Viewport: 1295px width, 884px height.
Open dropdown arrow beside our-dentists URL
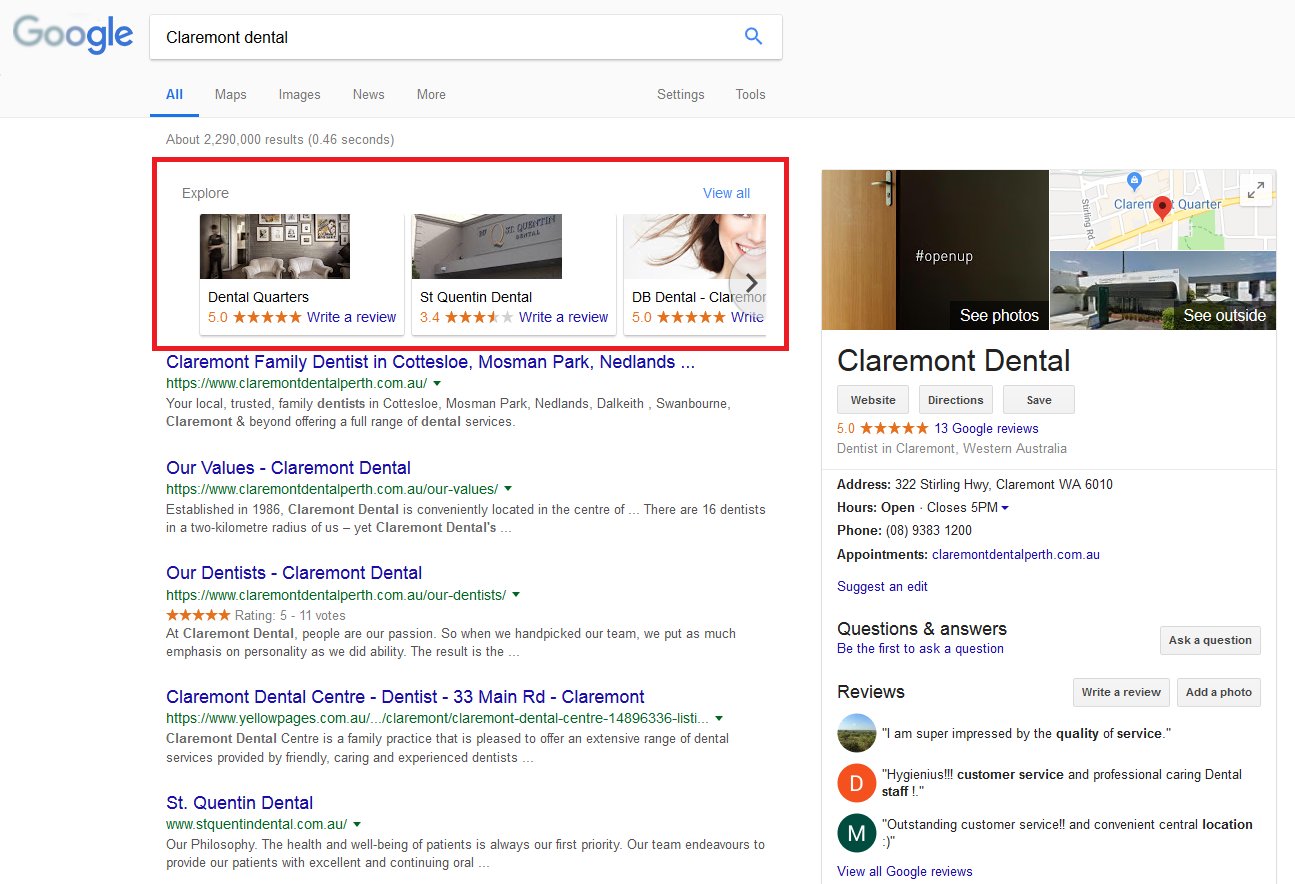click(516, 594)
